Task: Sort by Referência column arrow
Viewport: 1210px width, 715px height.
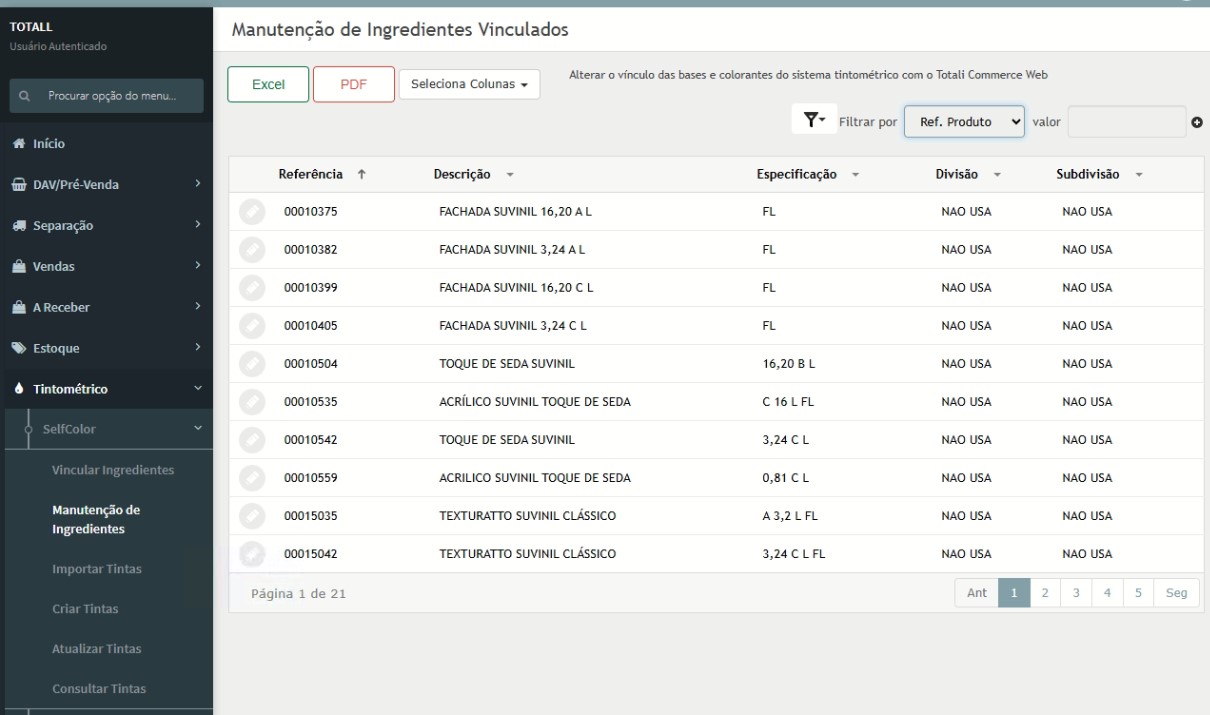Action: [x=360, y=175]
